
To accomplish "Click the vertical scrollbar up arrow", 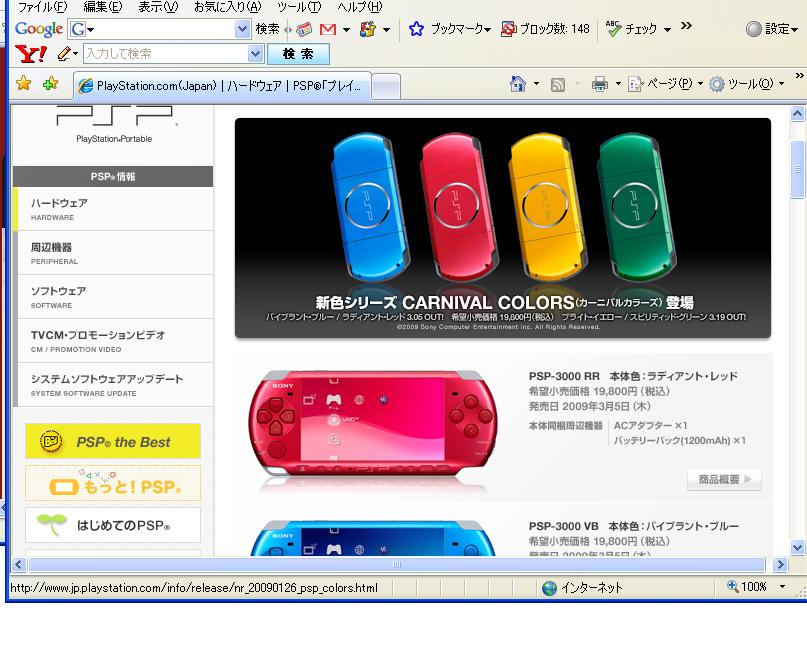I will [x=797, y=114].
